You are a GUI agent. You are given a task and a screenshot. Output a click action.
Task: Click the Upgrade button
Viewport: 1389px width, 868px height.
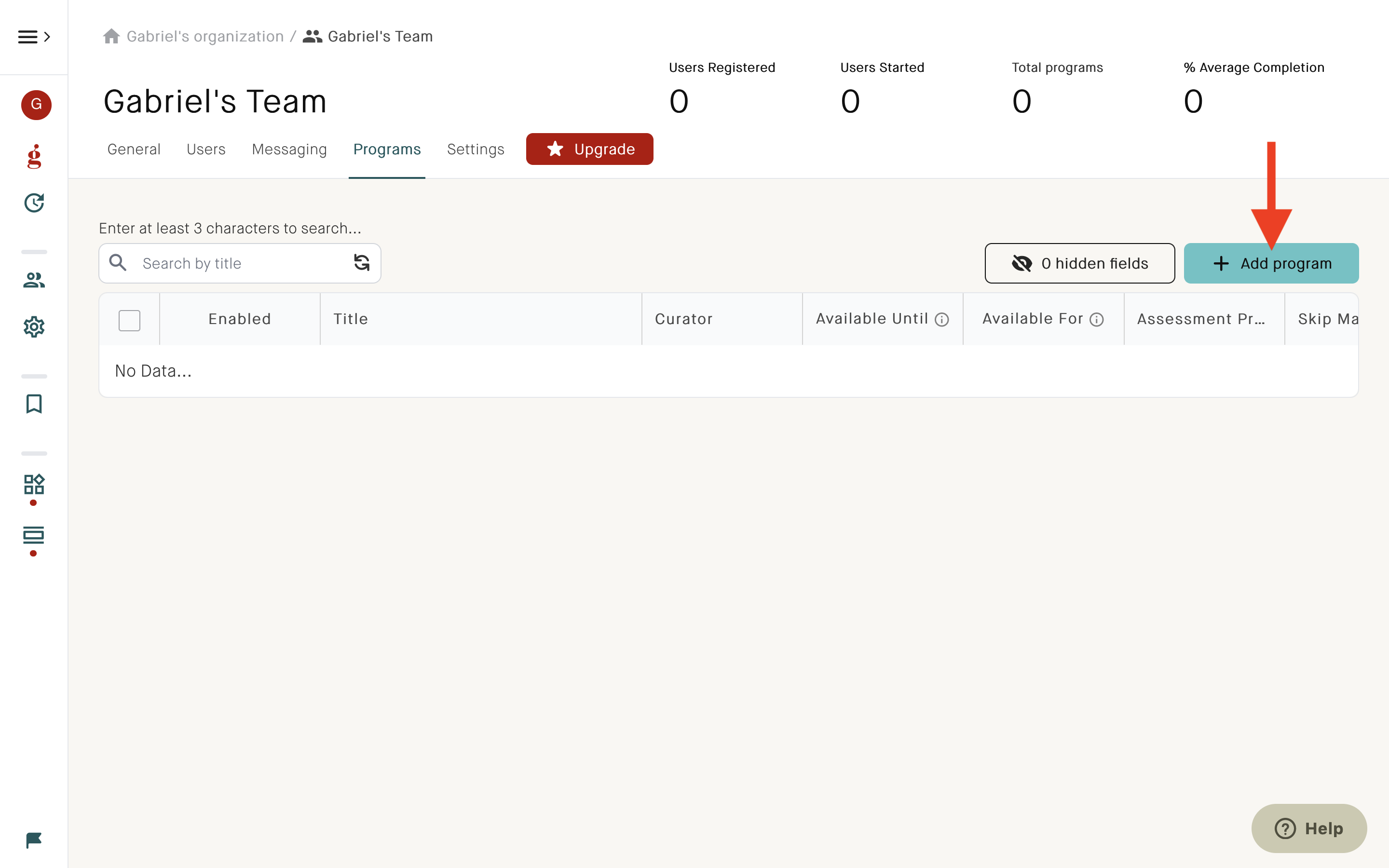(x=589, y=149)
